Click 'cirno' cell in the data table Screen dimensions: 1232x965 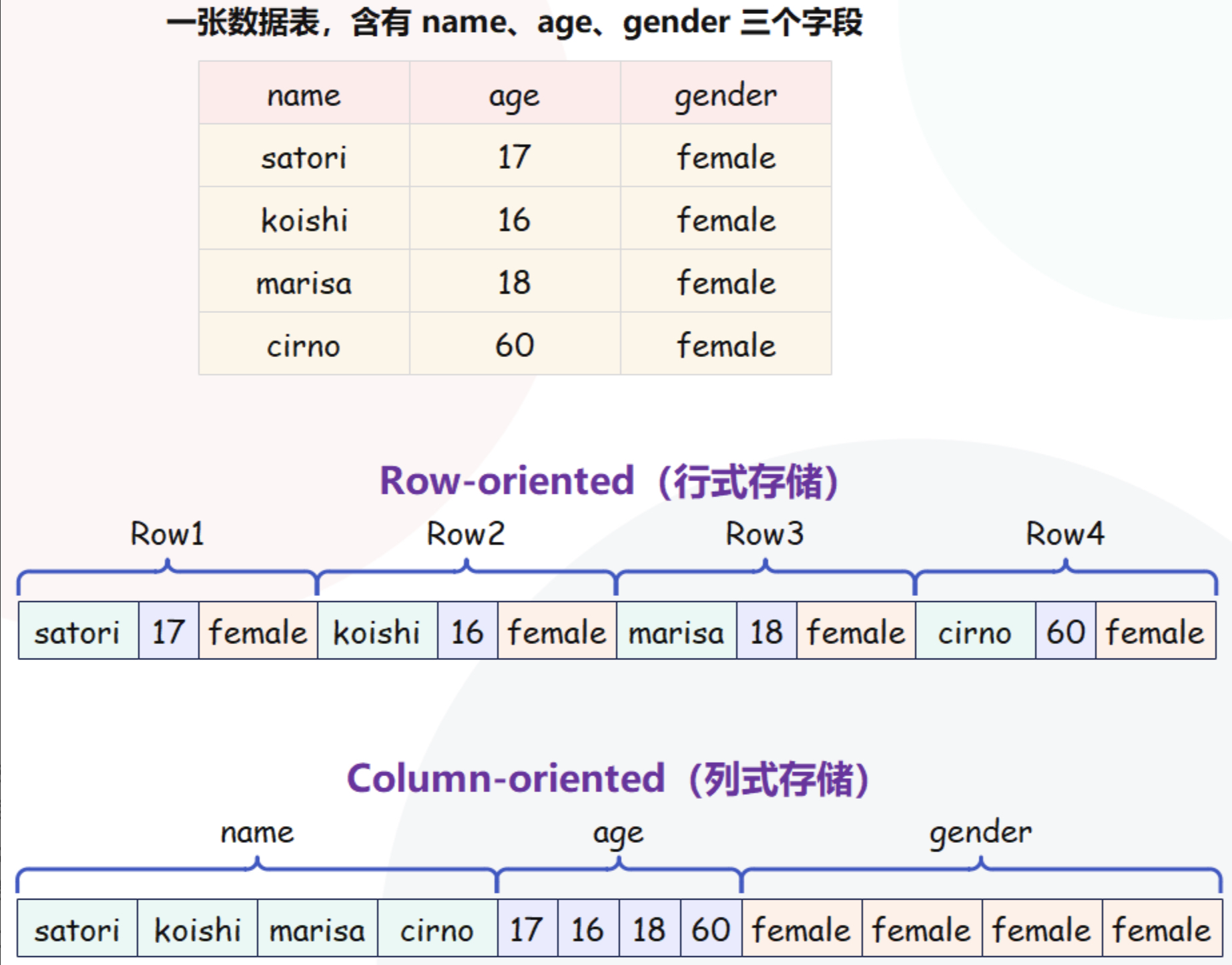304,344
